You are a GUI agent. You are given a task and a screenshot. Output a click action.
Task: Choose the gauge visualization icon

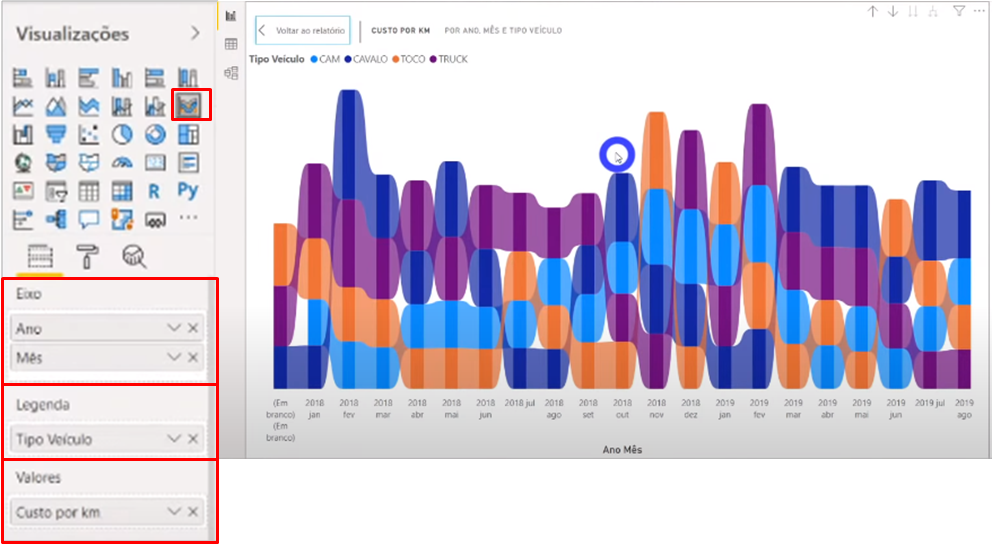point(122,162)
